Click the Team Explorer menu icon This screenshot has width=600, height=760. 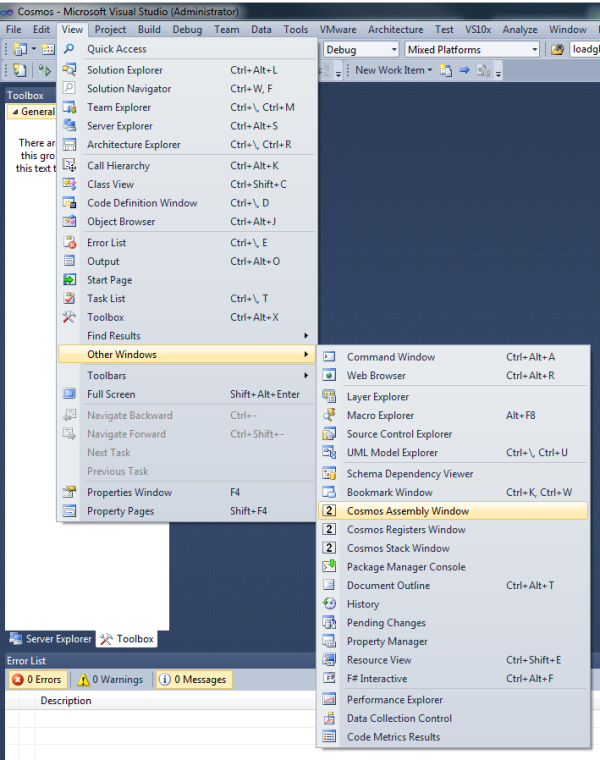point(69,107)
